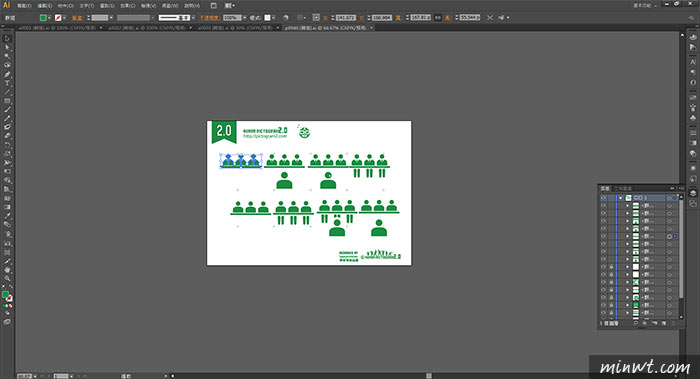The width and height of the screenshot is (700, 379).
Task: Select the Hand tool
Action: pos(7,270)
